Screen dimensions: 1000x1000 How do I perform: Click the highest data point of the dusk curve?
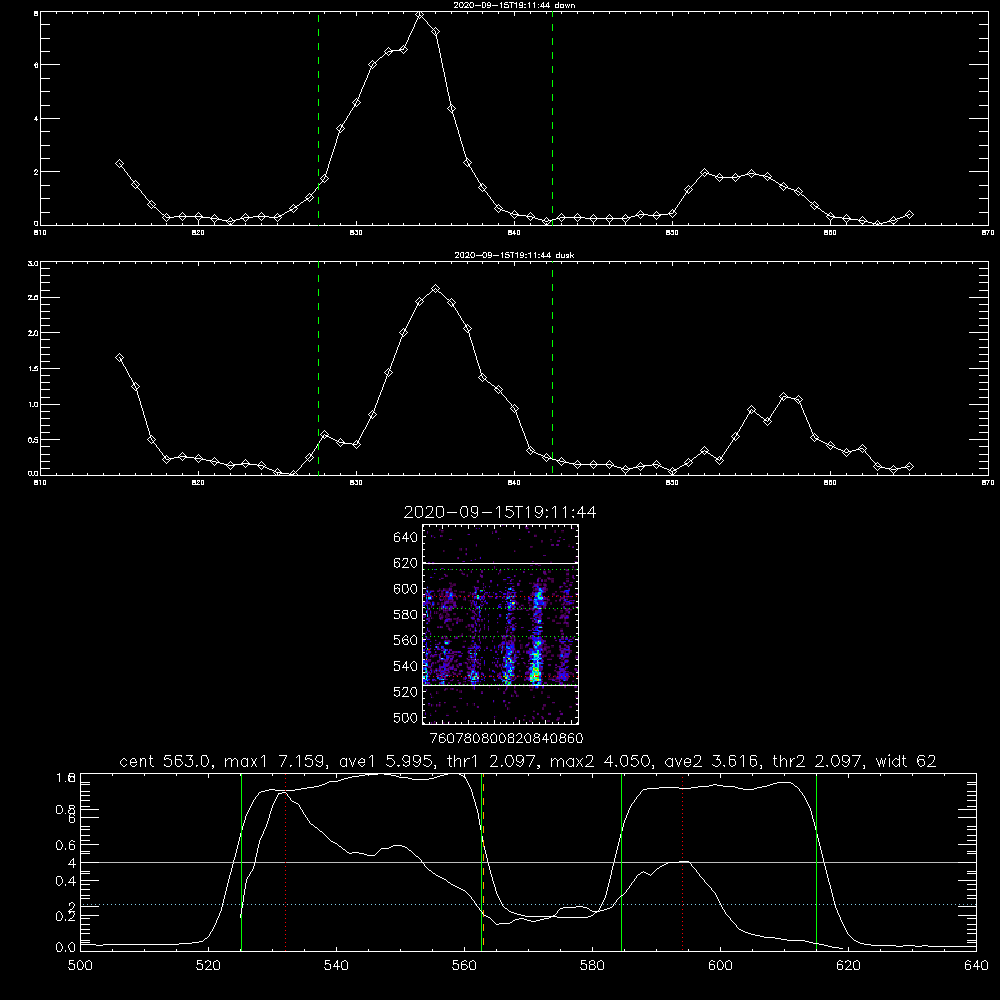coord(436,289)
